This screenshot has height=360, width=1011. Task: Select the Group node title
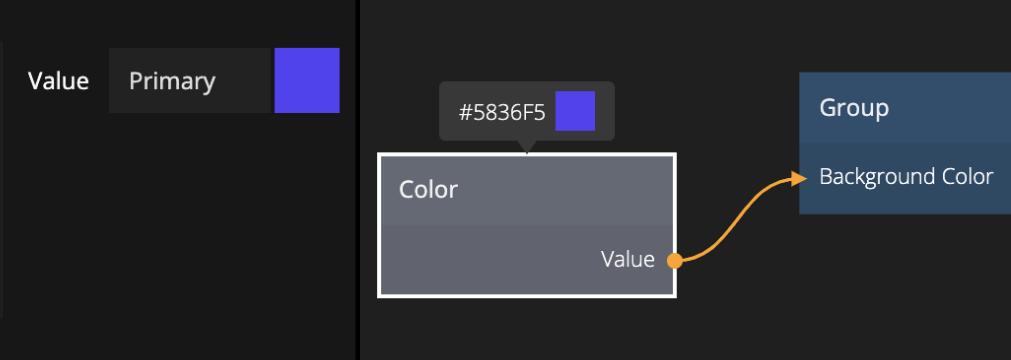pyautogui.click(x=854, y=108)
